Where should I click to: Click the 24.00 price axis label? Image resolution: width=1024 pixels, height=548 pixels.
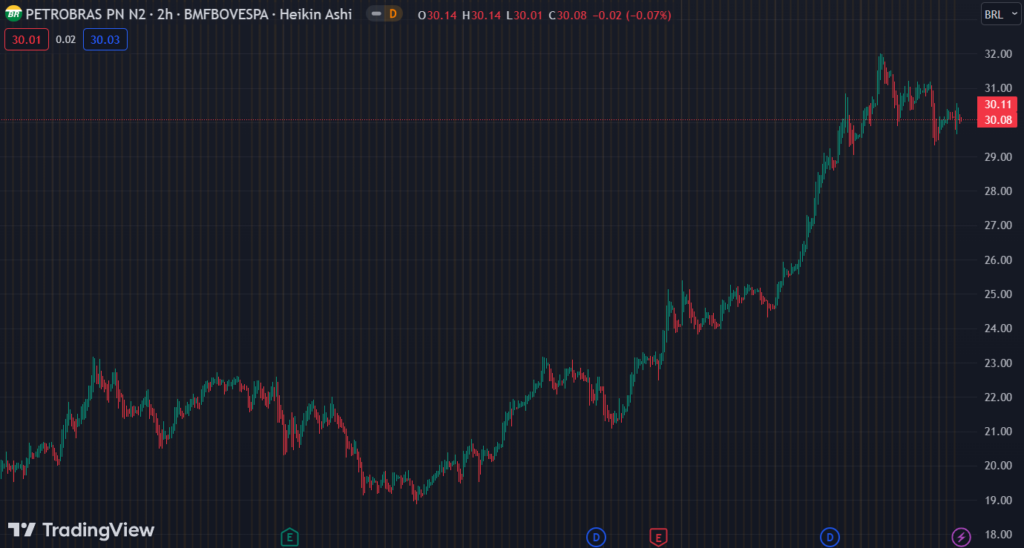(999, 329)
